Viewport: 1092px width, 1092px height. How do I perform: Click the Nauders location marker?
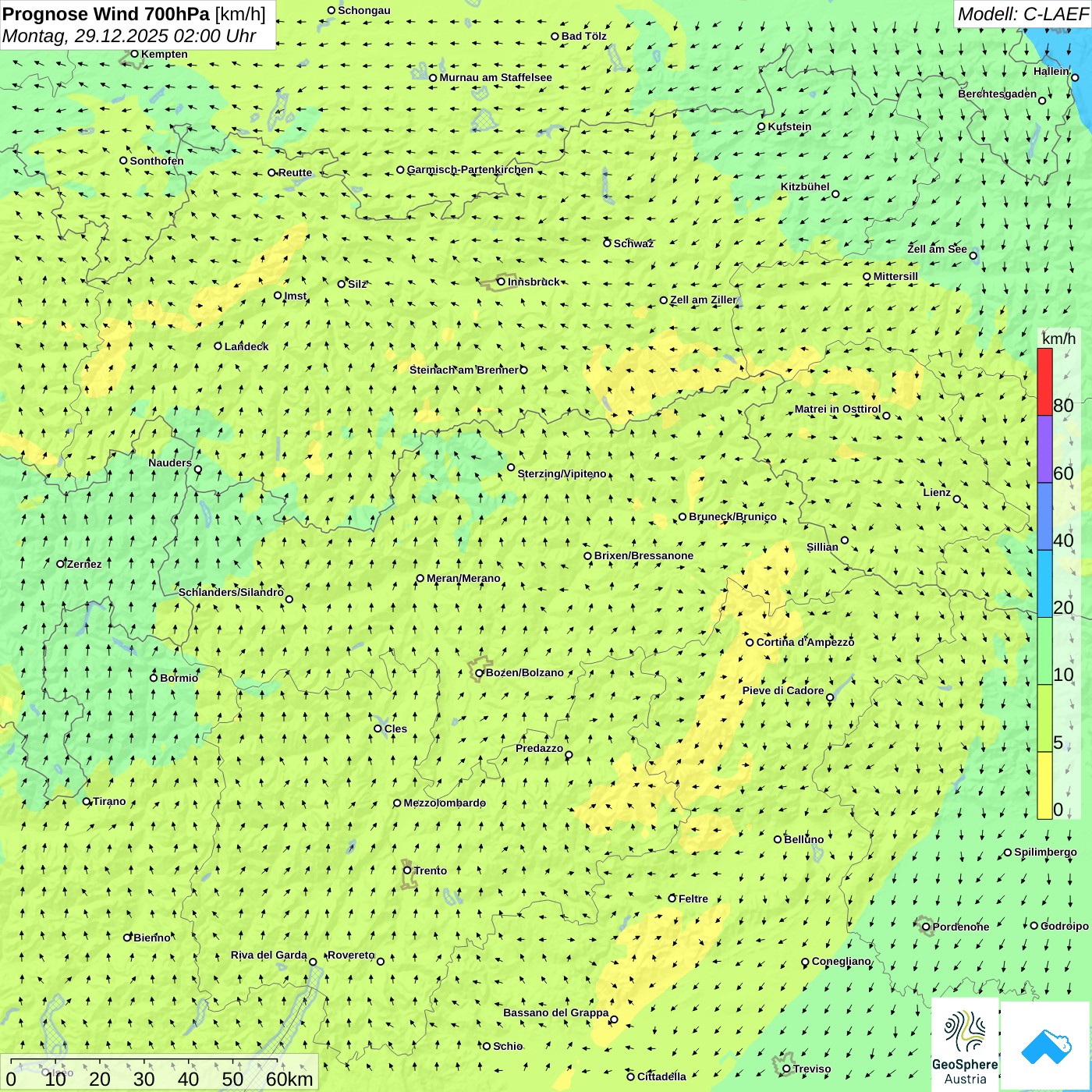tap(198, 470)
